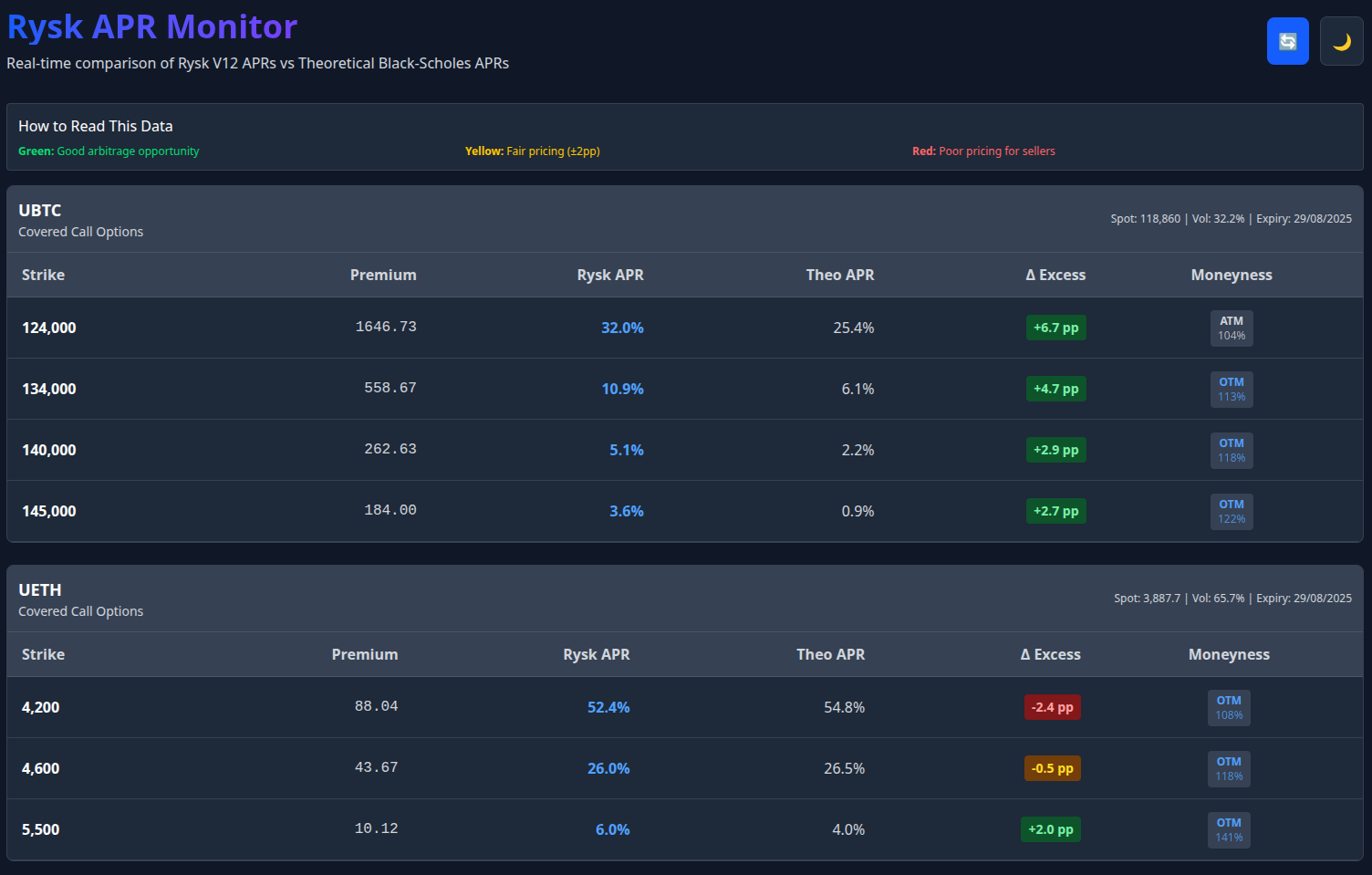Click the premium value 184.00

[390, 510]
